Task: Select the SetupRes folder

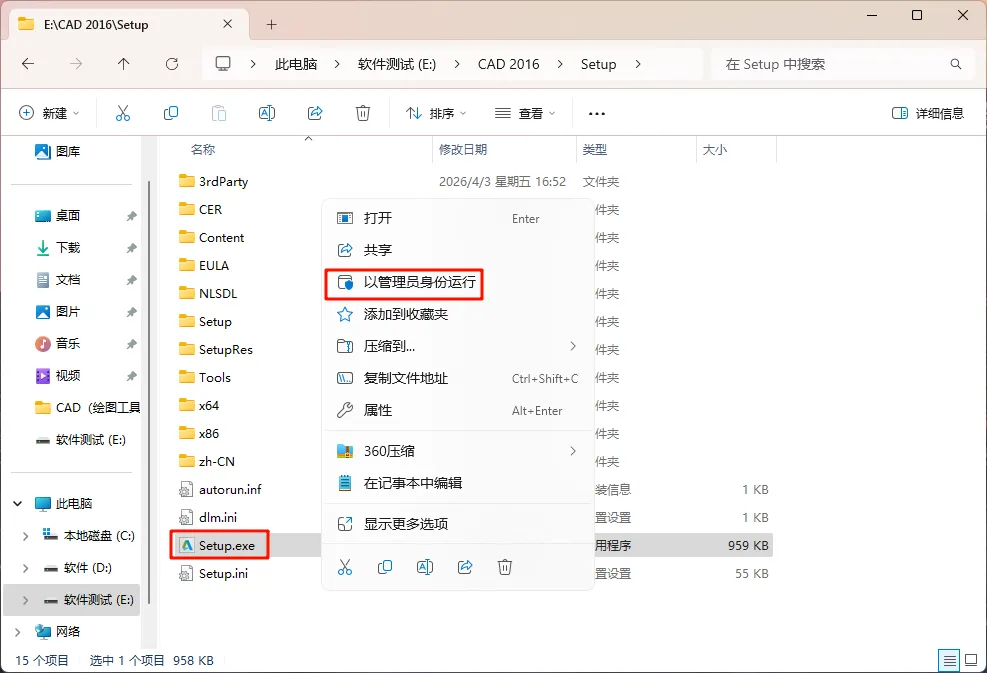Action: tap(216, 349)
